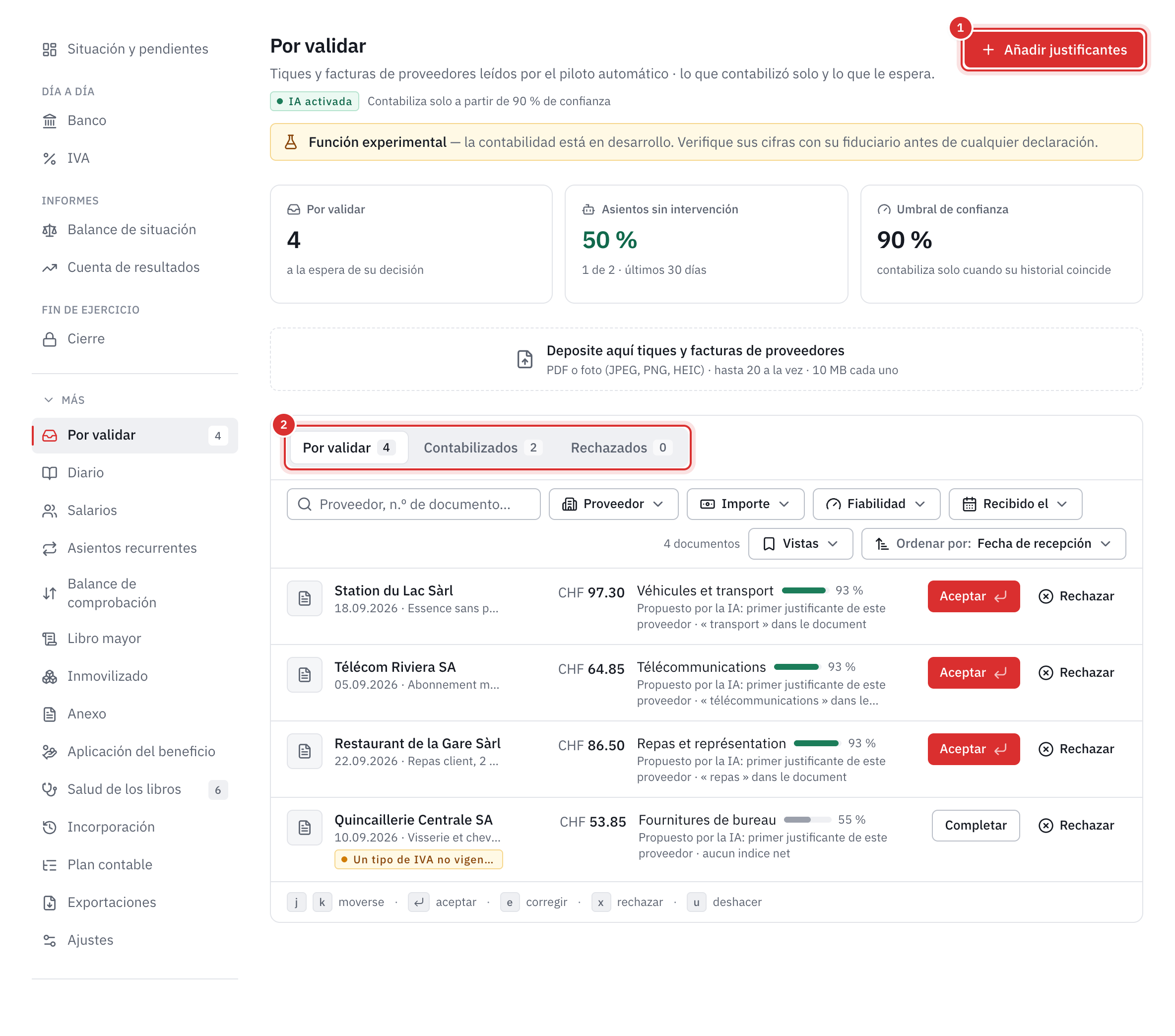The image size is (1175, 1036).
Task: Open Asientos recurrentes repeat icon
Action: point(50,548)
